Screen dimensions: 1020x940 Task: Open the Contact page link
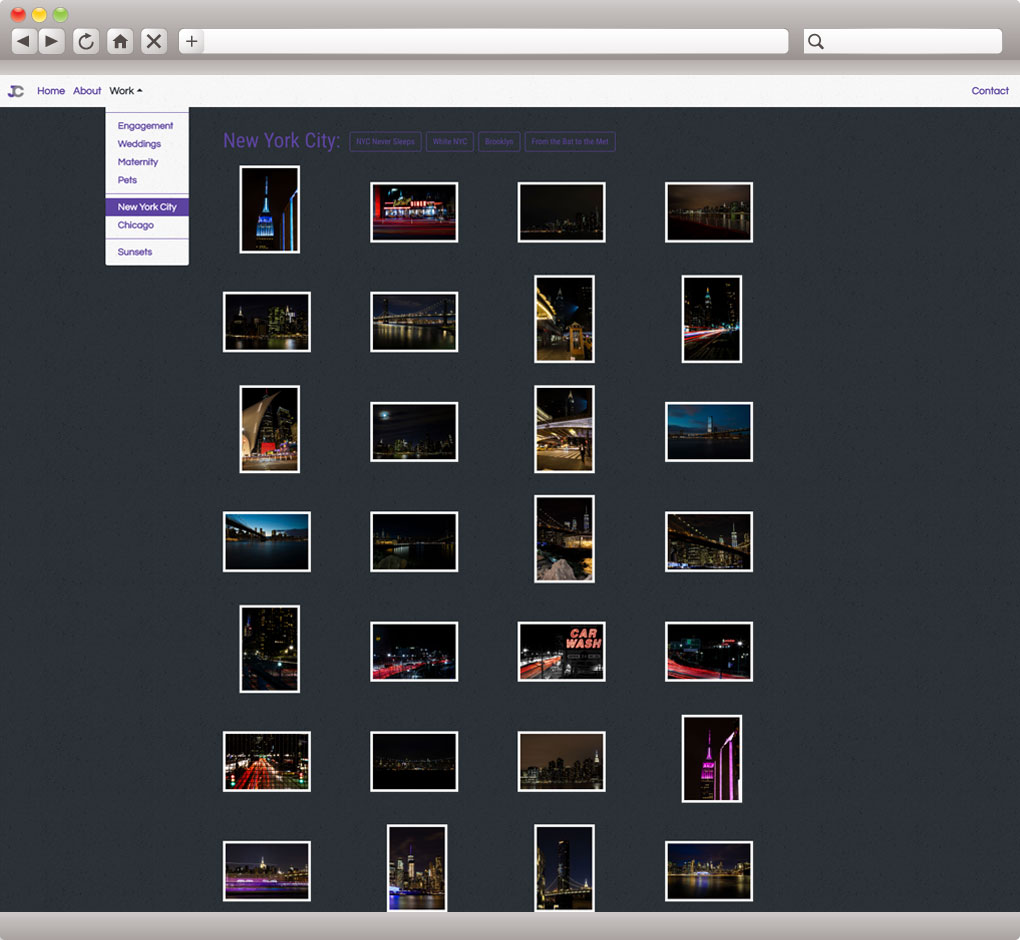[x=989, y=91]
